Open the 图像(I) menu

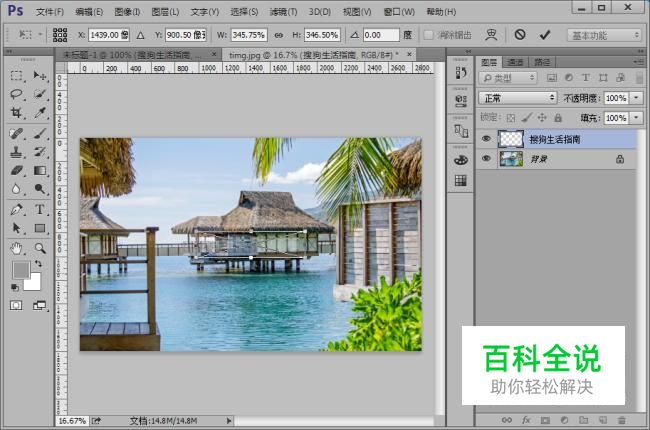pyautogui.click(x=127, y=12)
